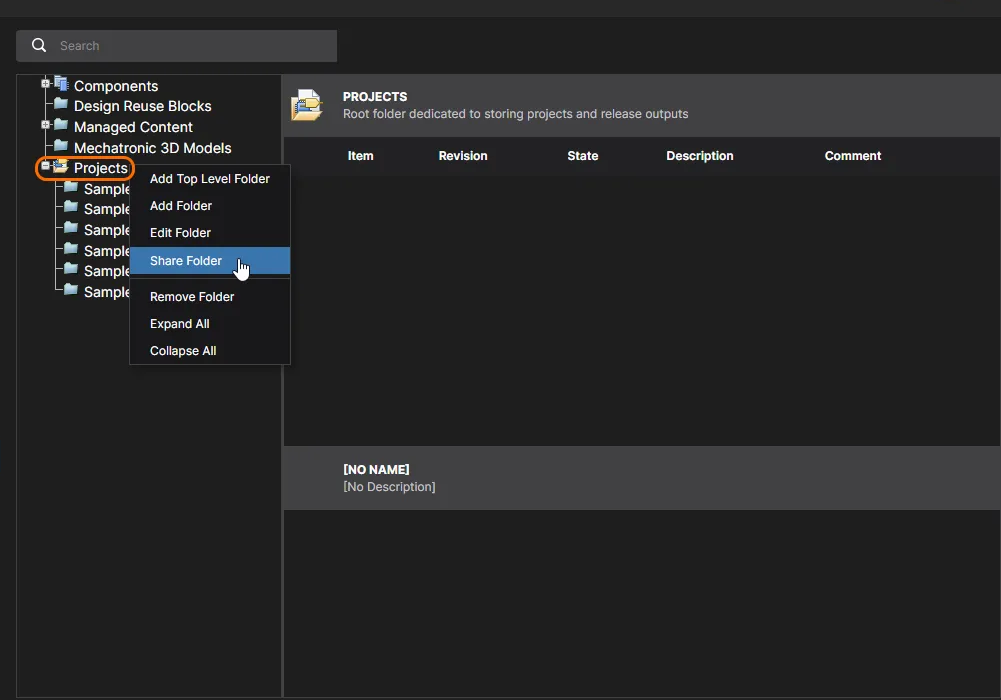Click the large Projects folder icon in the header
This screenshot has height=700, width=1001.
(x=307, y=105)
